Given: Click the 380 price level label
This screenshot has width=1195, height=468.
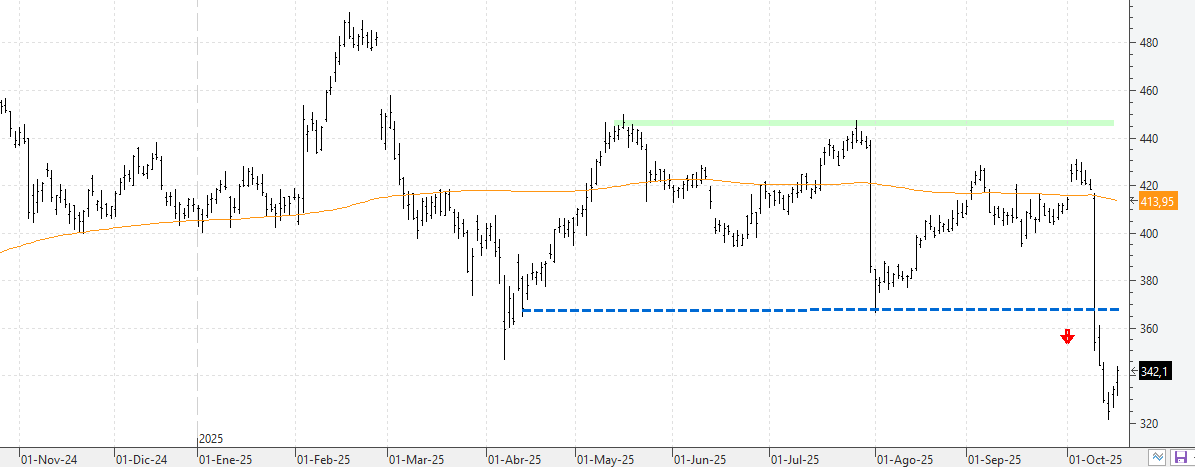Looking at the screenshot, I should pos(1147,282).
